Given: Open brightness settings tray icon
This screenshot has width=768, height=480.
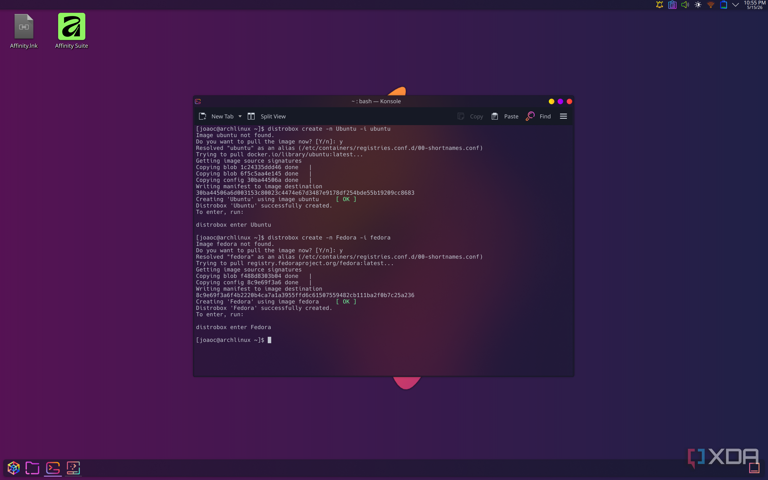Looking at the screenshot, I should tap(697, 4).
